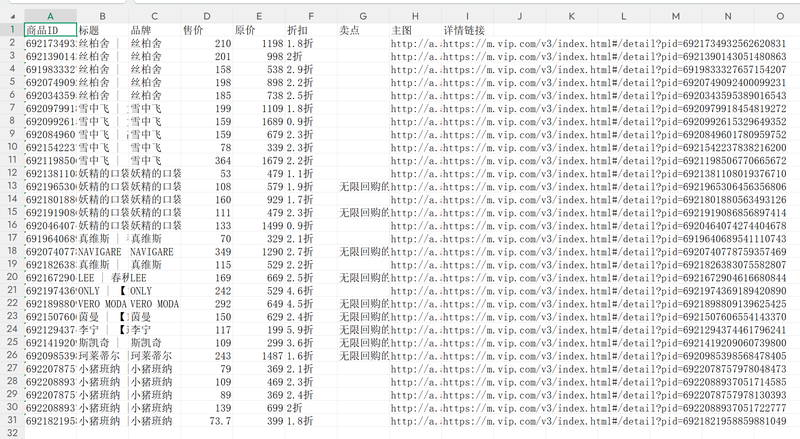Viewport: 800px width, 439px height.
Task: Select the 4.6折 discount cell
Action: (x=311, y=290)
